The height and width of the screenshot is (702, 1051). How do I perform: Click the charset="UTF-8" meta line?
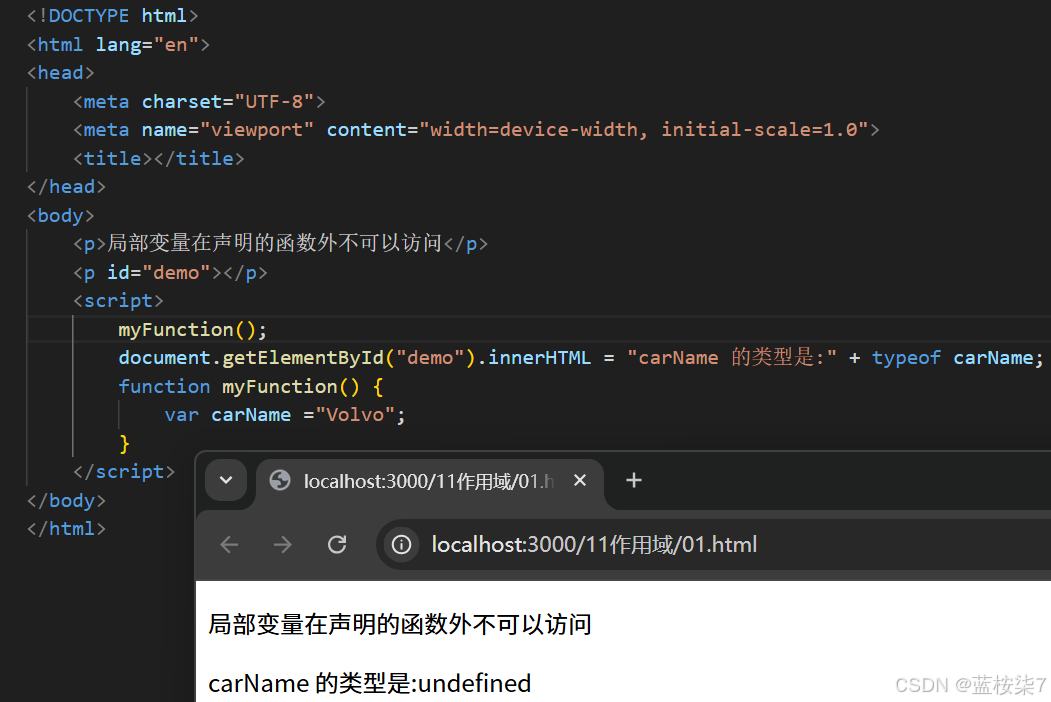pos(199,101)
